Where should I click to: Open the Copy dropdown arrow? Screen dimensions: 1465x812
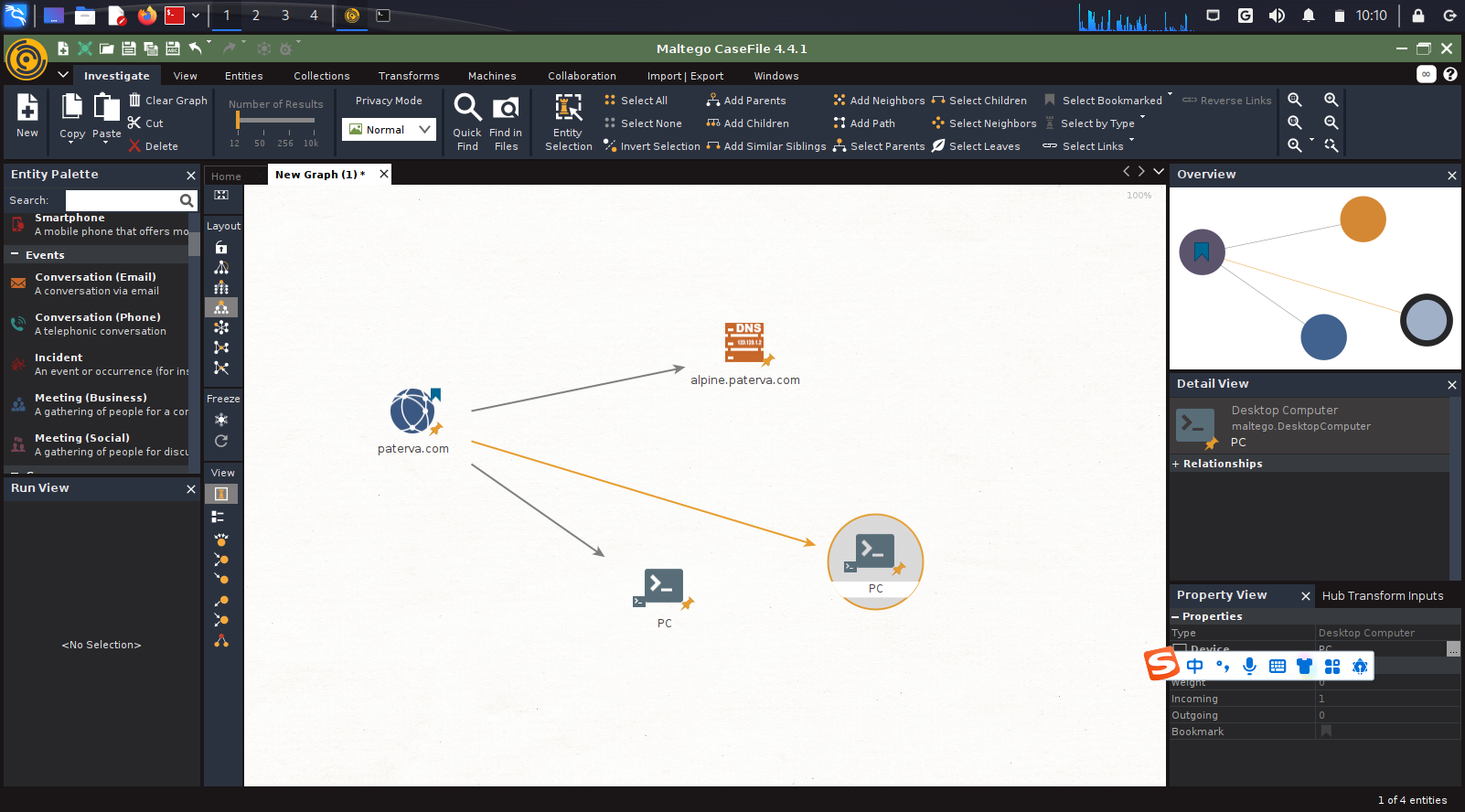[x=71, y=143]
